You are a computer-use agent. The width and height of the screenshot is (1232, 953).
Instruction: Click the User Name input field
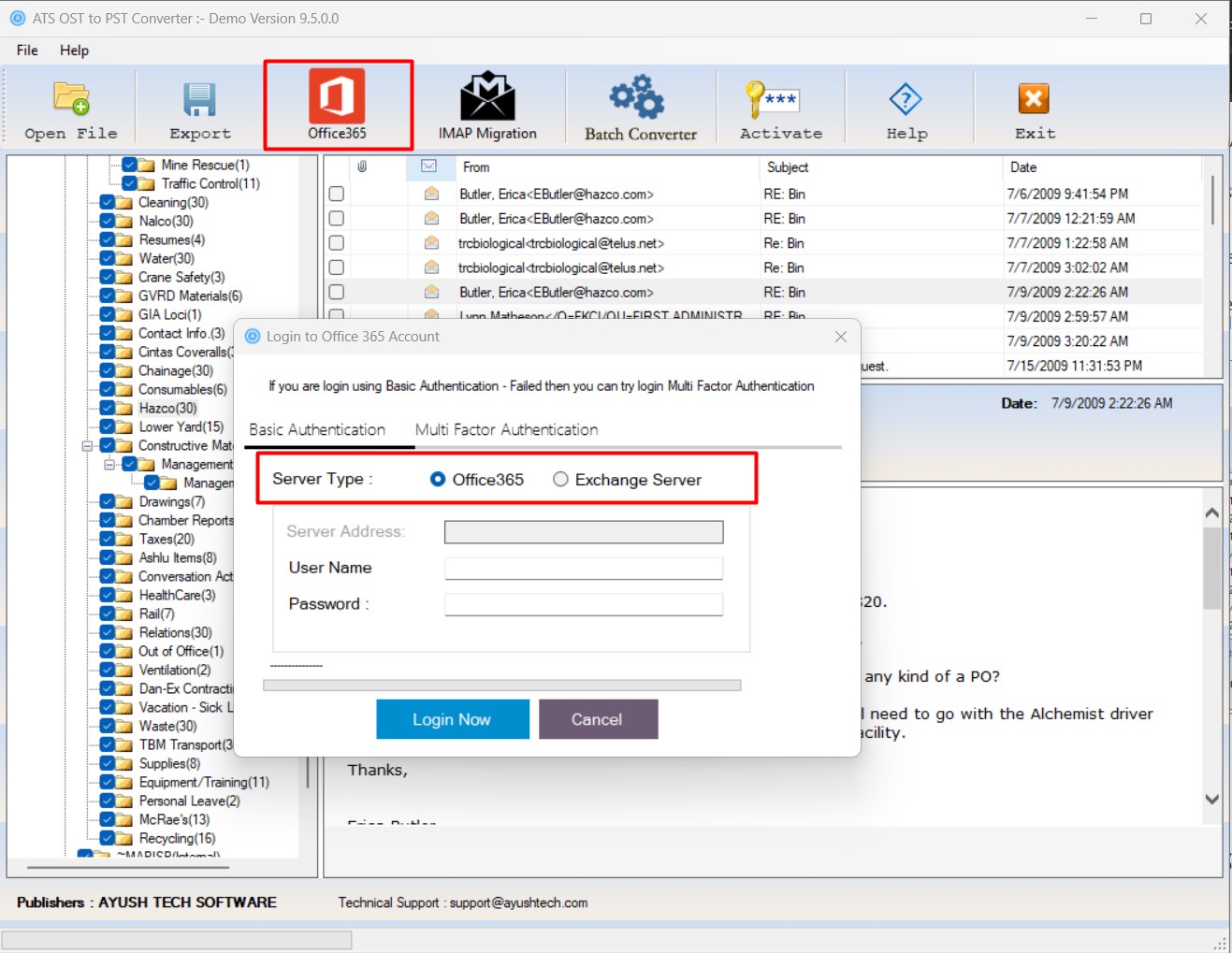tap(584, 568)
